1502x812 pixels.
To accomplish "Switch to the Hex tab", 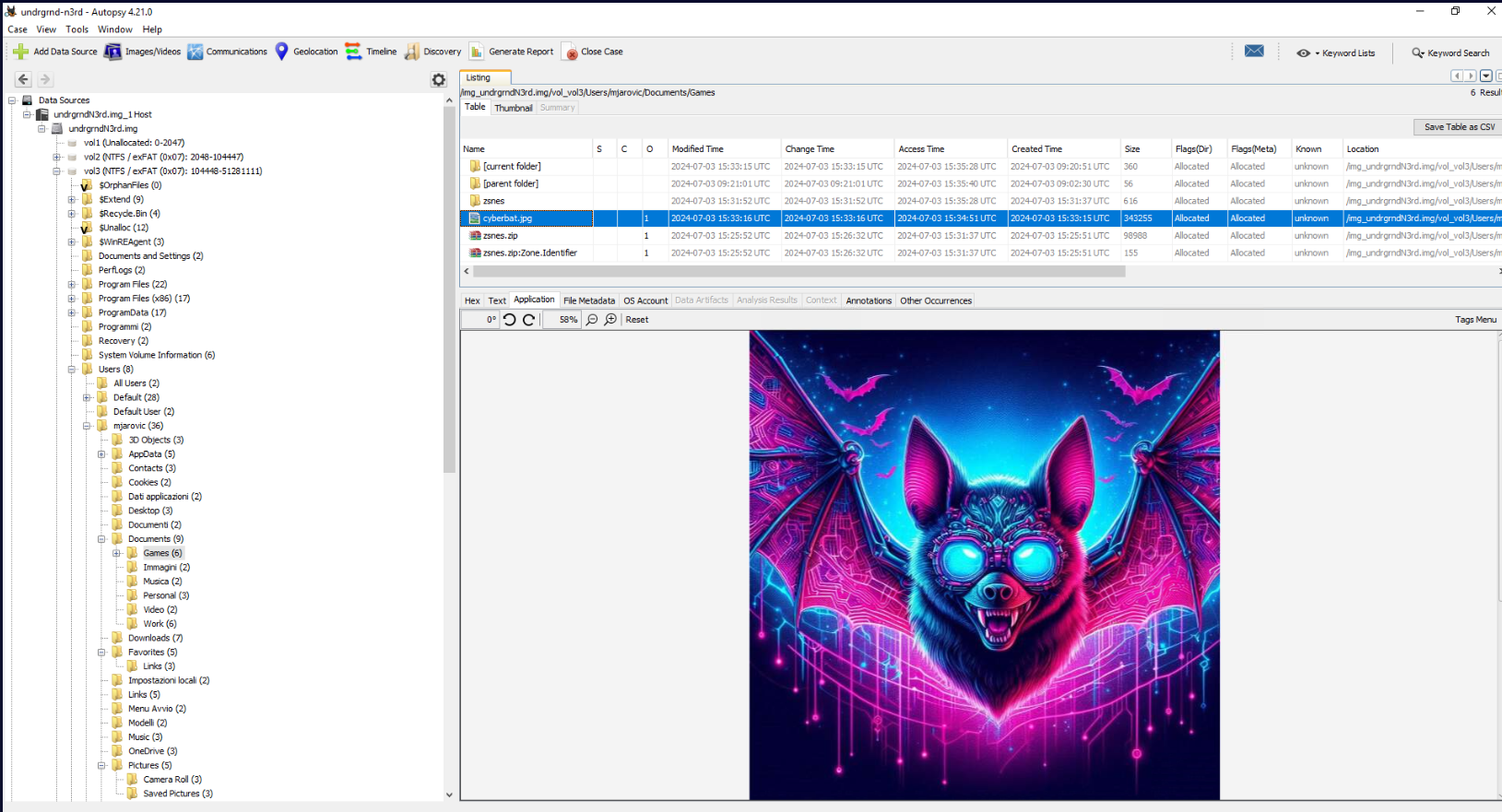I will click(x=472, y=300).
